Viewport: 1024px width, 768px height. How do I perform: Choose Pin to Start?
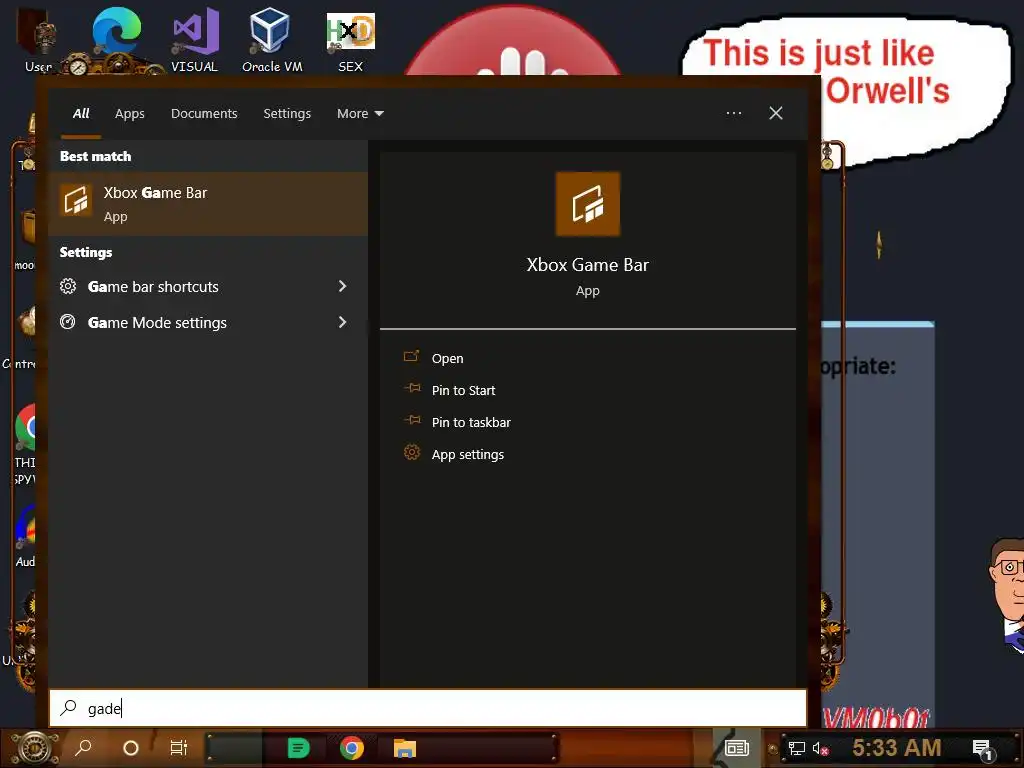464,390
